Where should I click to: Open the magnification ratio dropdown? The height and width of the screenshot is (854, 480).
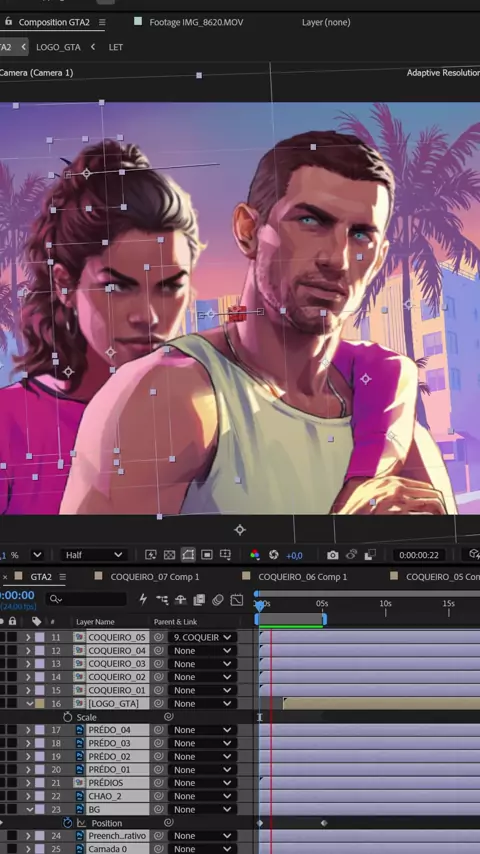[x=37, y=555]
